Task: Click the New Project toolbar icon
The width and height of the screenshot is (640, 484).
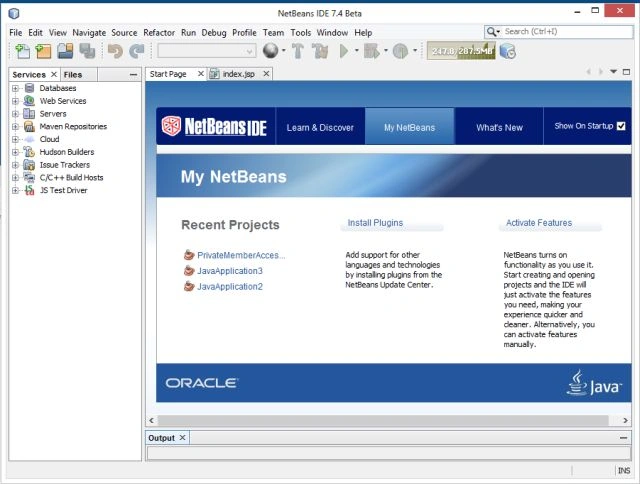Action: click(x=43, y=51)
